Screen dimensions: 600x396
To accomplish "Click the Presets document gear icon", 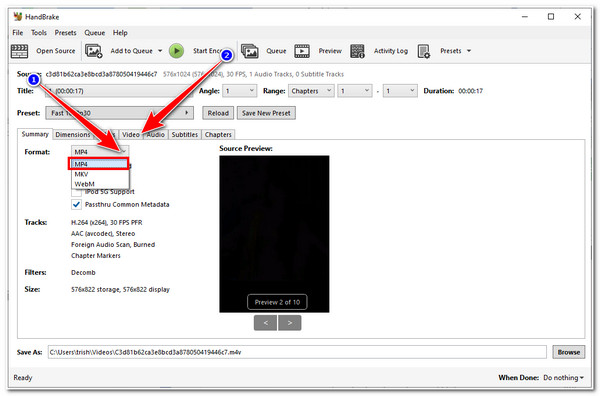I will (x=424, y=51).
